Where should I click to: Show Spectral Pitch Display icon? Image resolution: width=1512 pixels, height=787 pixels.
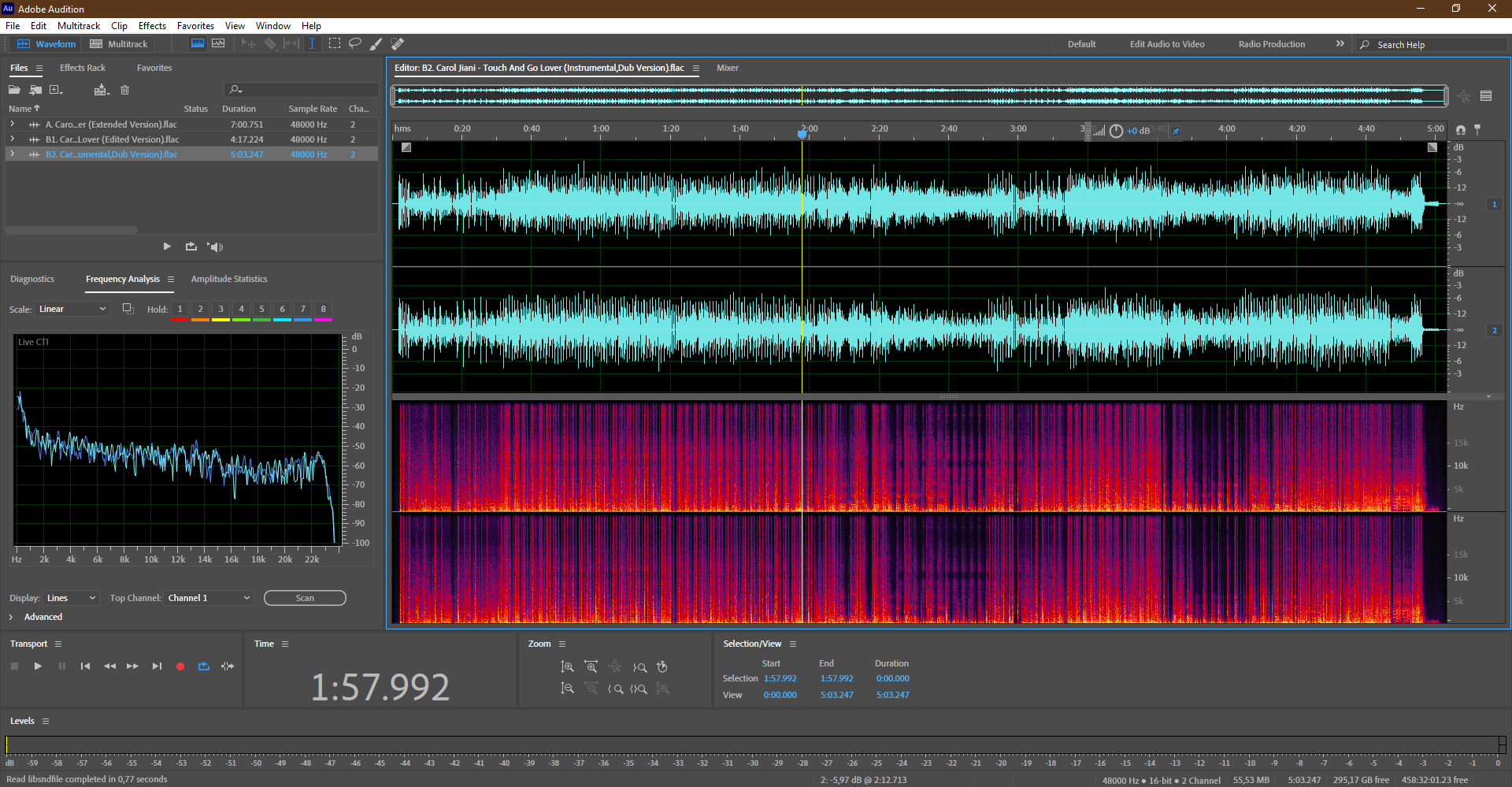(218, 43)
